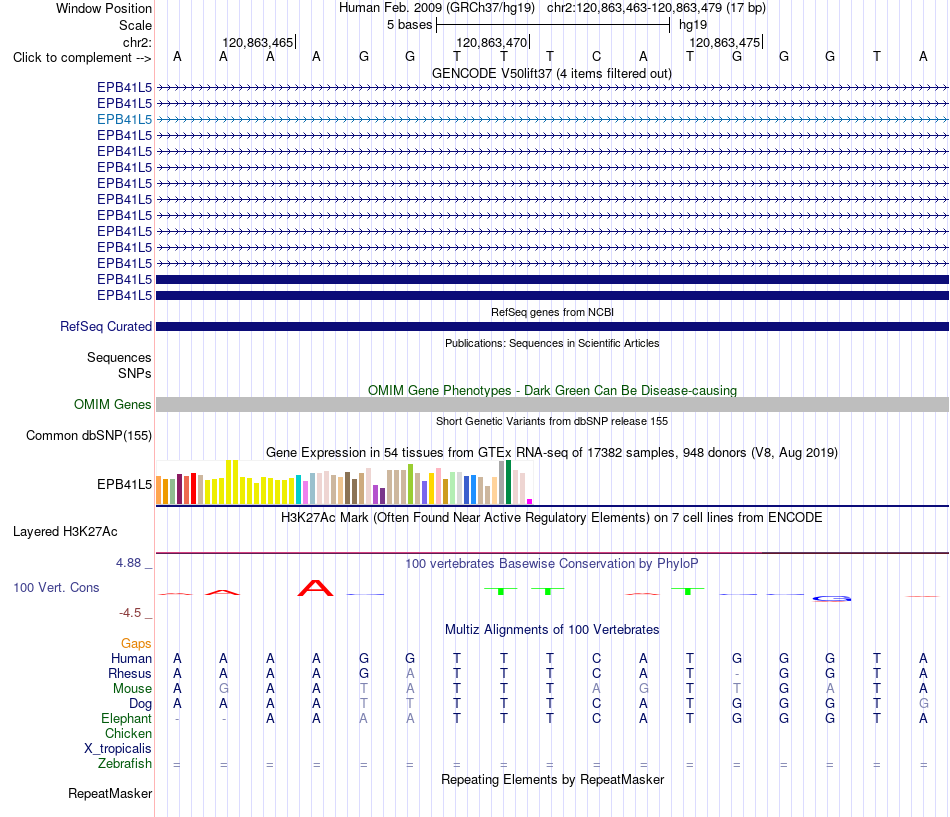Click the EPB41L5 label beside the GTEx bar chart

click(x=124, y=484)
